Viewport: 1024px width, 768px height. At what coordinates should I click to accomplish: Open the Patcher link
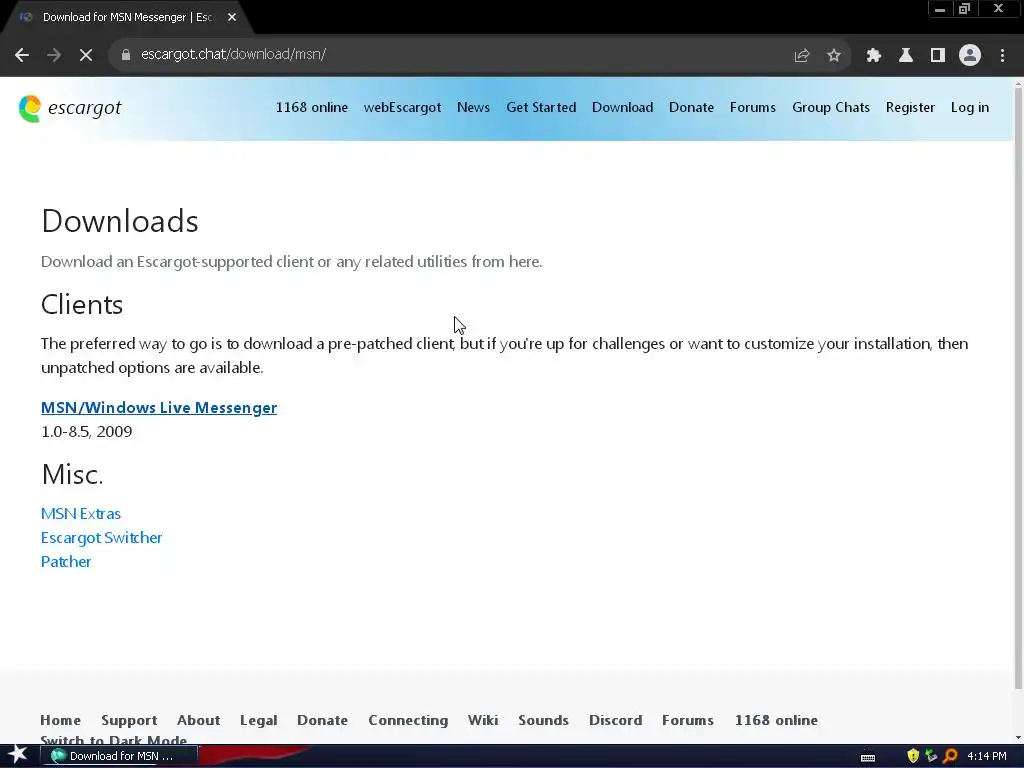66,562
